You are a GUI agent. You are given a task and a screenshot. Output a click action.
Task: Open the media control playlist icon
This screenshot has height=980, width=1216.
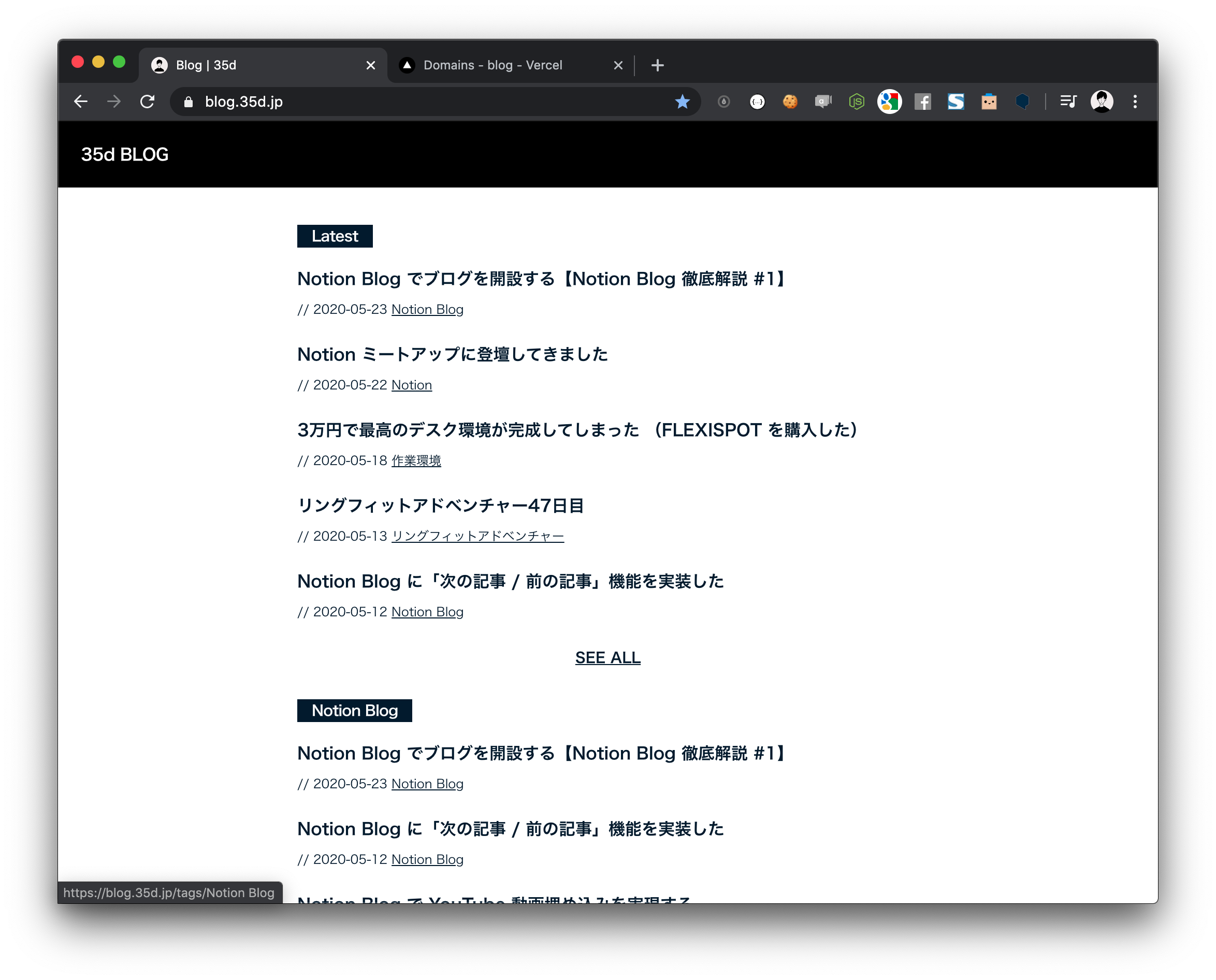tap(1068, 102)
